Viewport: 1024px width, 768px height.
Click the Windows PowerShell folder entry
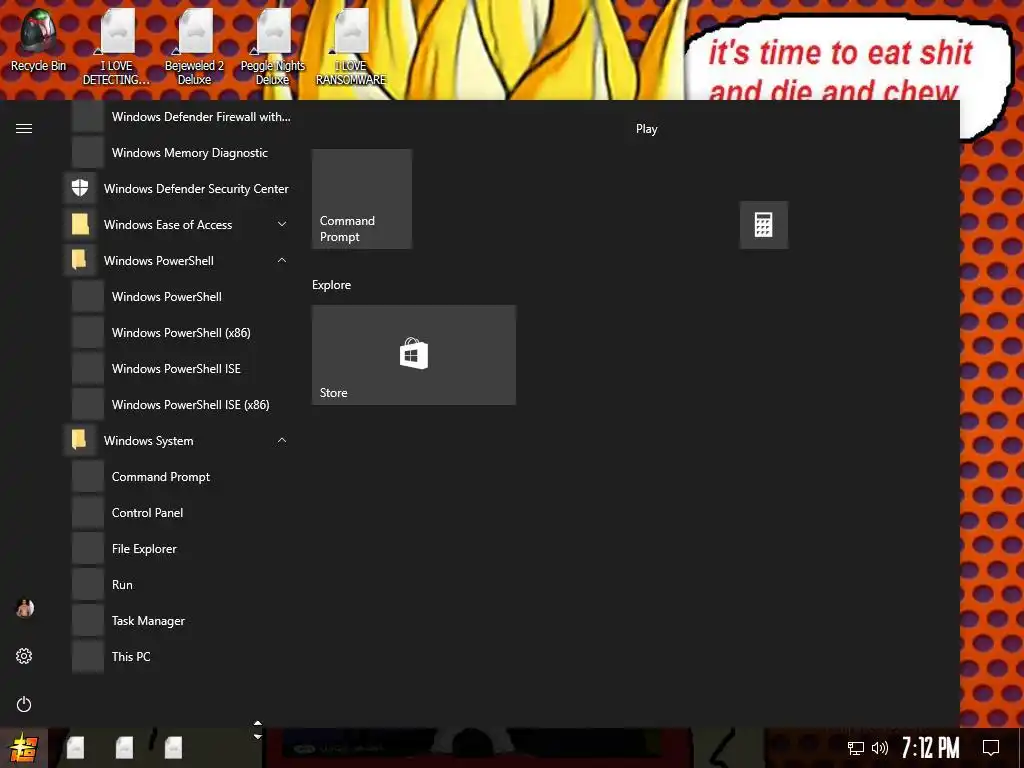pos(178,261)
